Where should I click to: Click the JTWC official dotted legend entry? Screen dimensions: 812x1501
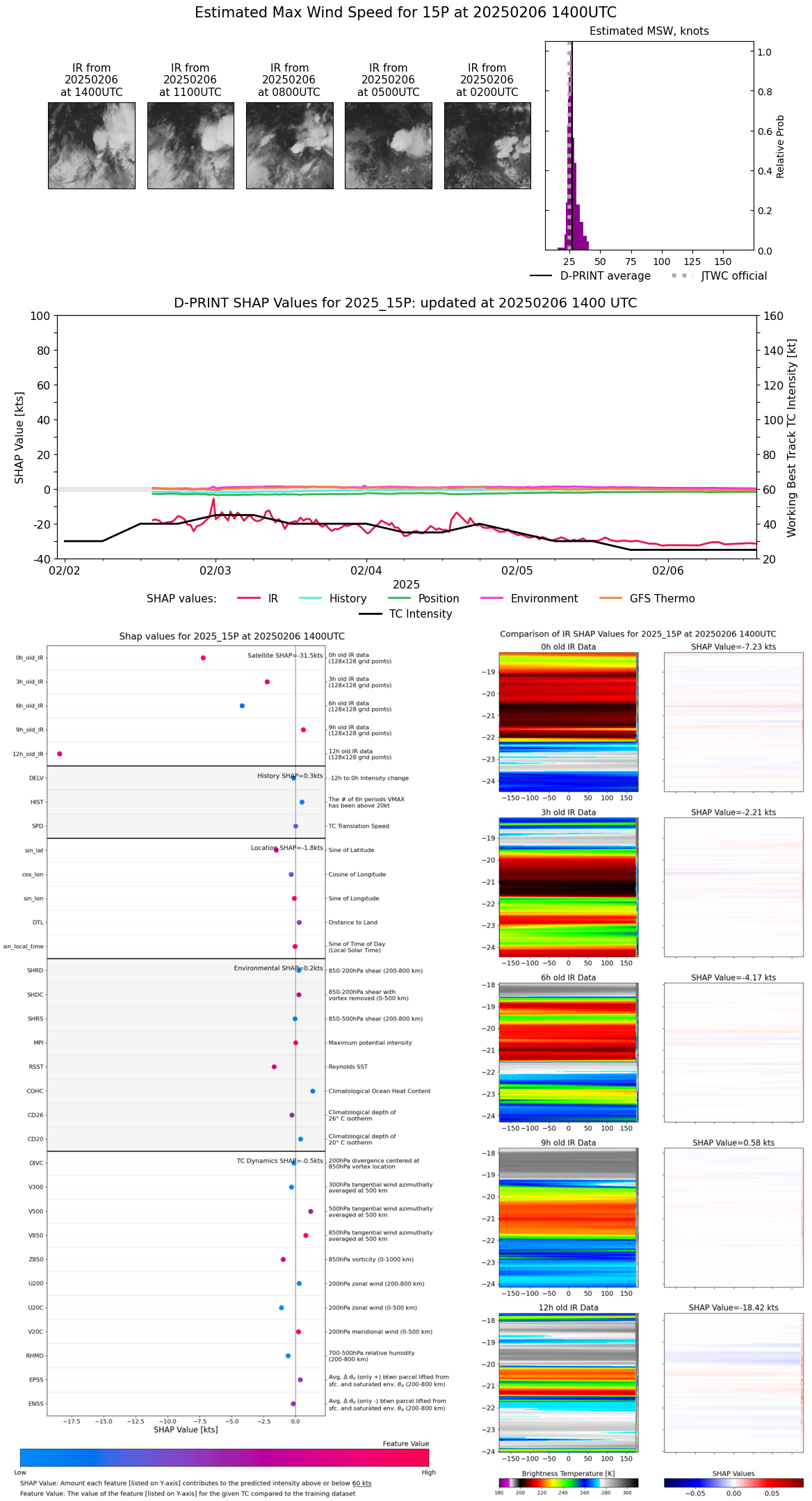point(682,275)
